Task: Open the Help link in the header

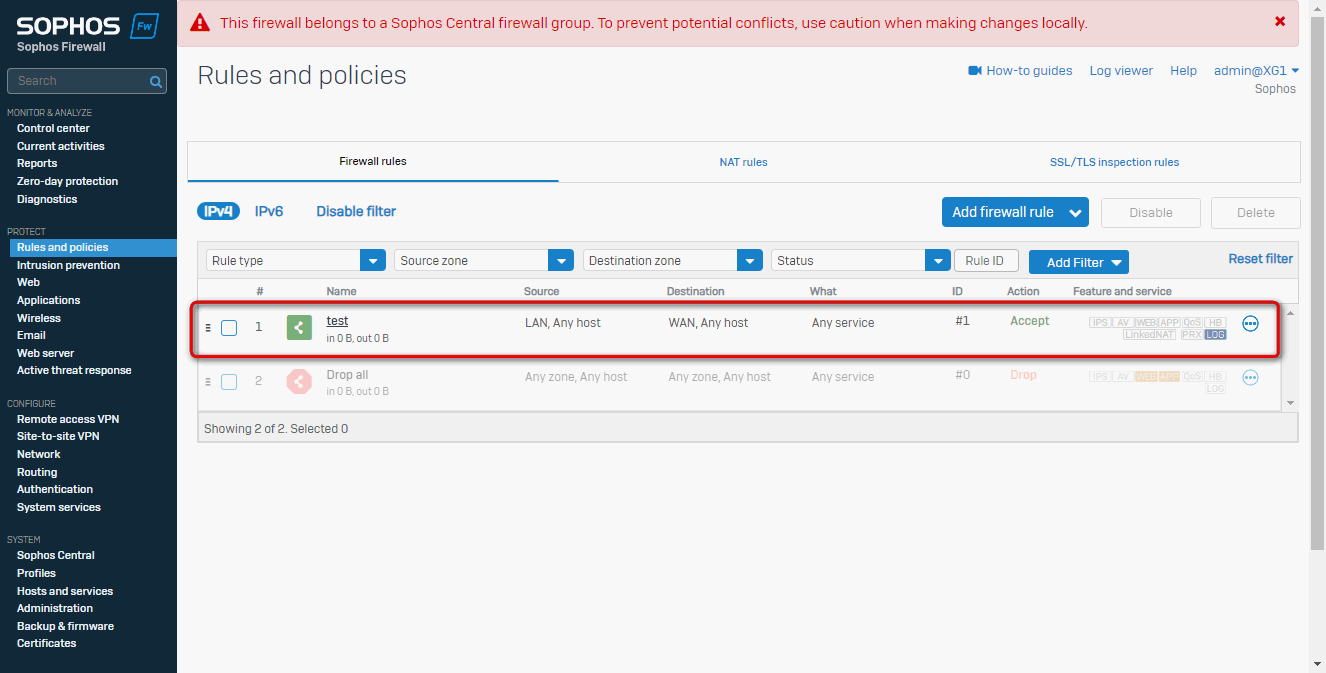Action: tap(1183, 71)
